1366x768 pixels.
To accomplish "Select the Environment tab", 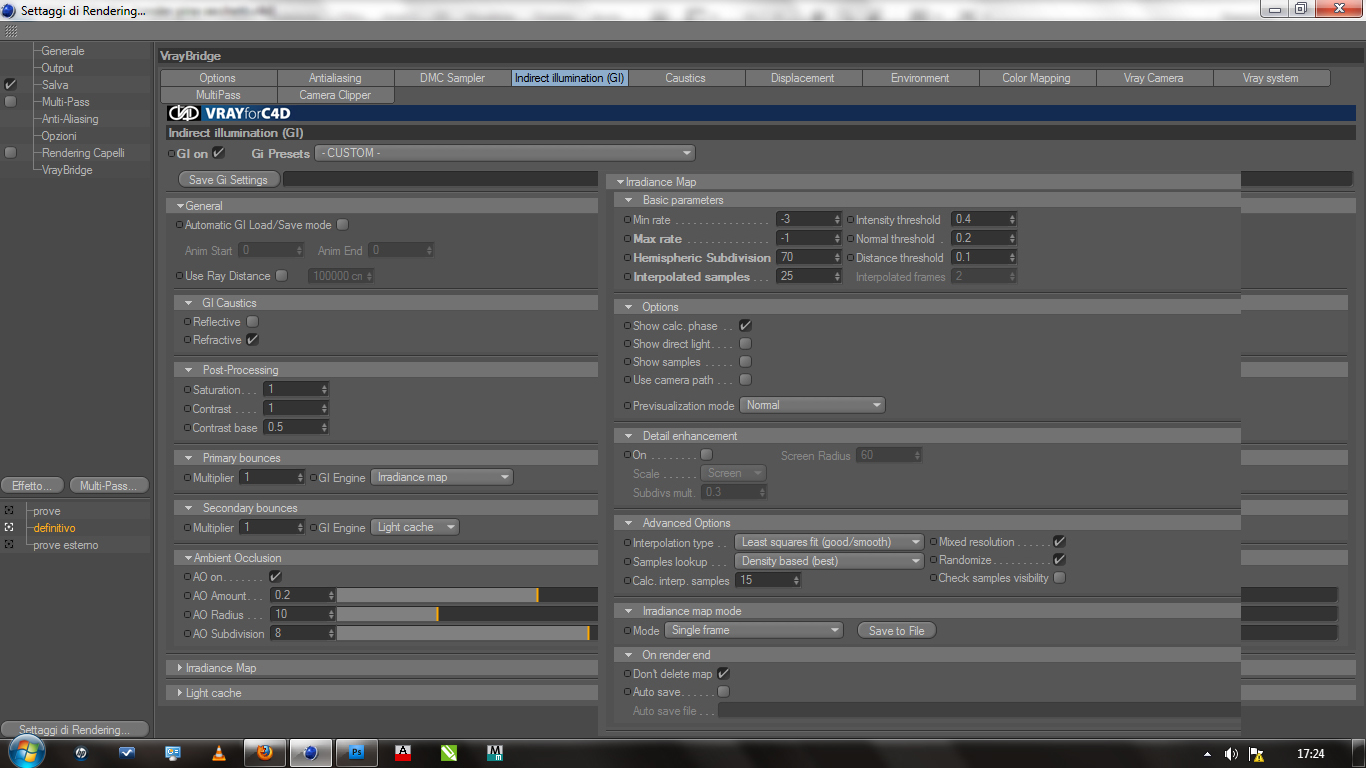I will (x=920, y=78).
